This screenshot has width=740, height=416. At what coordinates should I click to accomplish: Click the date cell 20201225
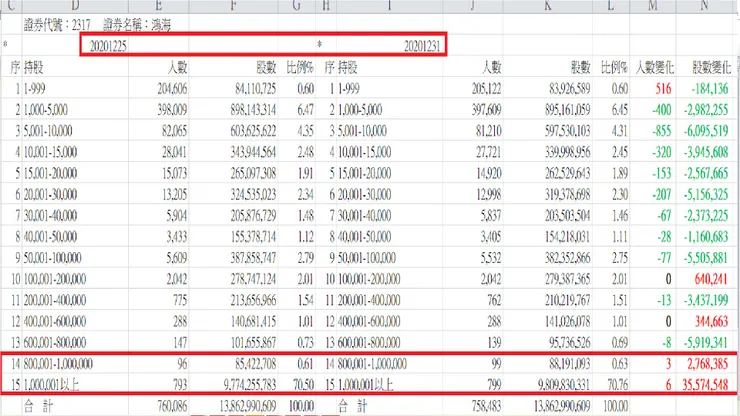(108, 46)
